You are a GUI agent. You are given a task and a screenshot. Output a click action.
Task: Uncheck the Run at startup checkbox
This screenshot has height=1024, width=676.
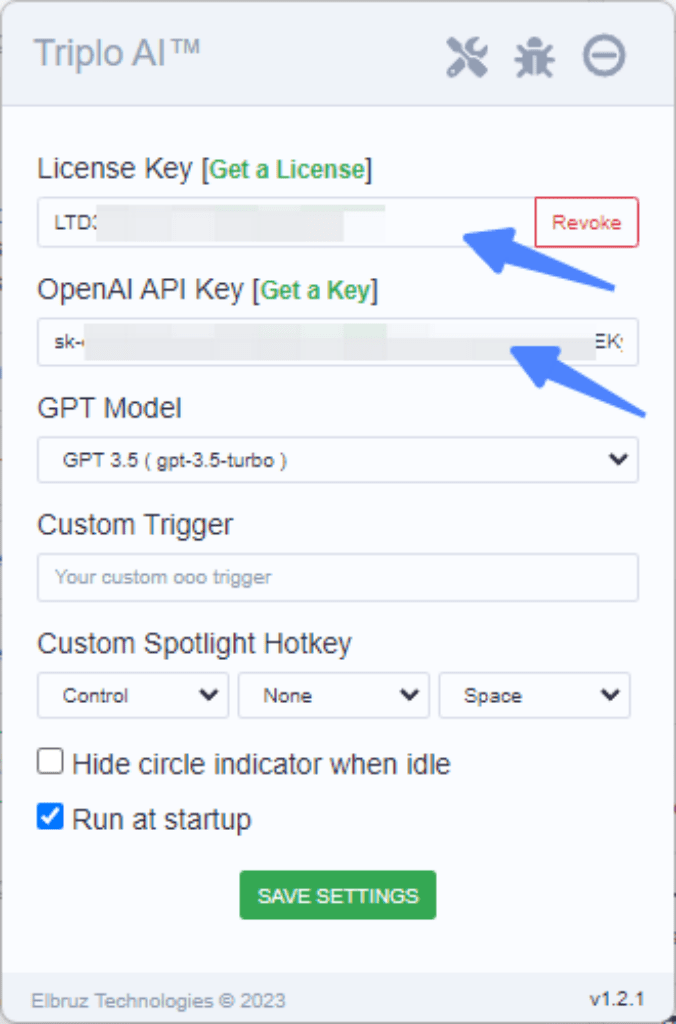pyautogui.click(x=50, y=817)
